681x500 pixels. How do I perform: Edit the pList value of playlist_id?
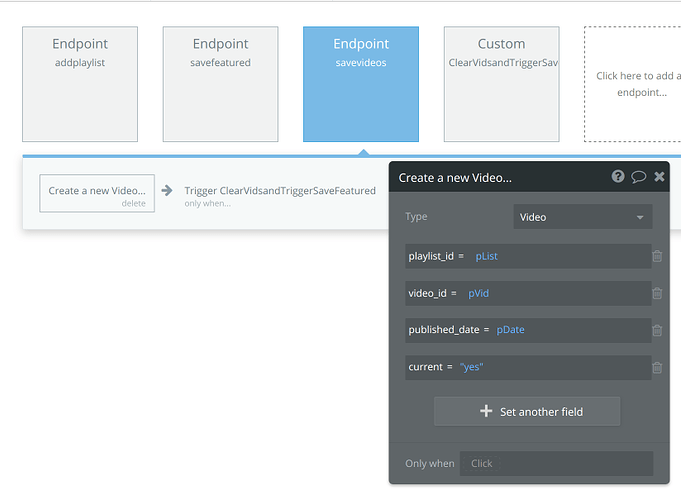[x=487, y=256]
